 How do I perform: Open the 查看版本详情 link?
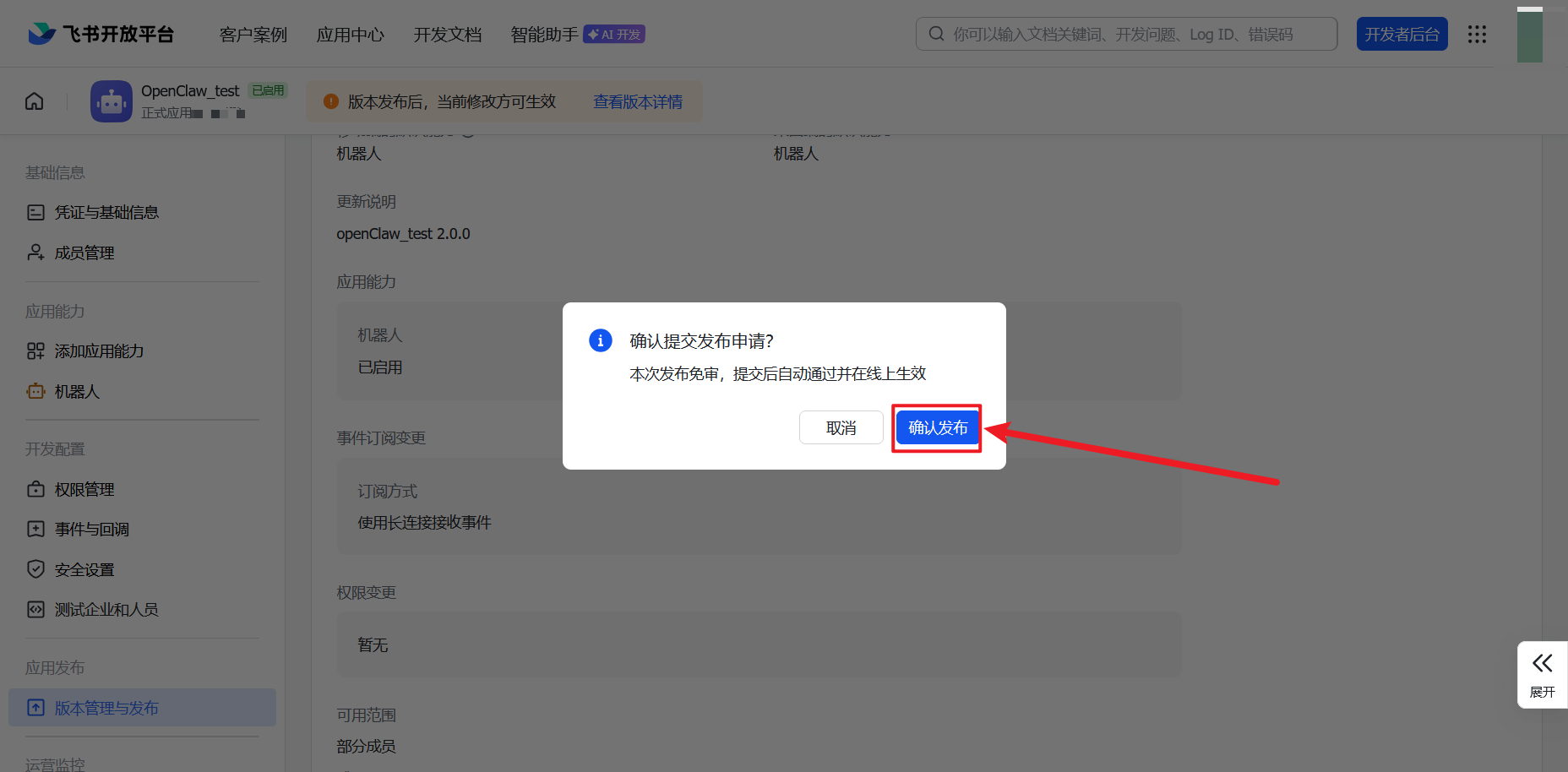pos(637,101)
